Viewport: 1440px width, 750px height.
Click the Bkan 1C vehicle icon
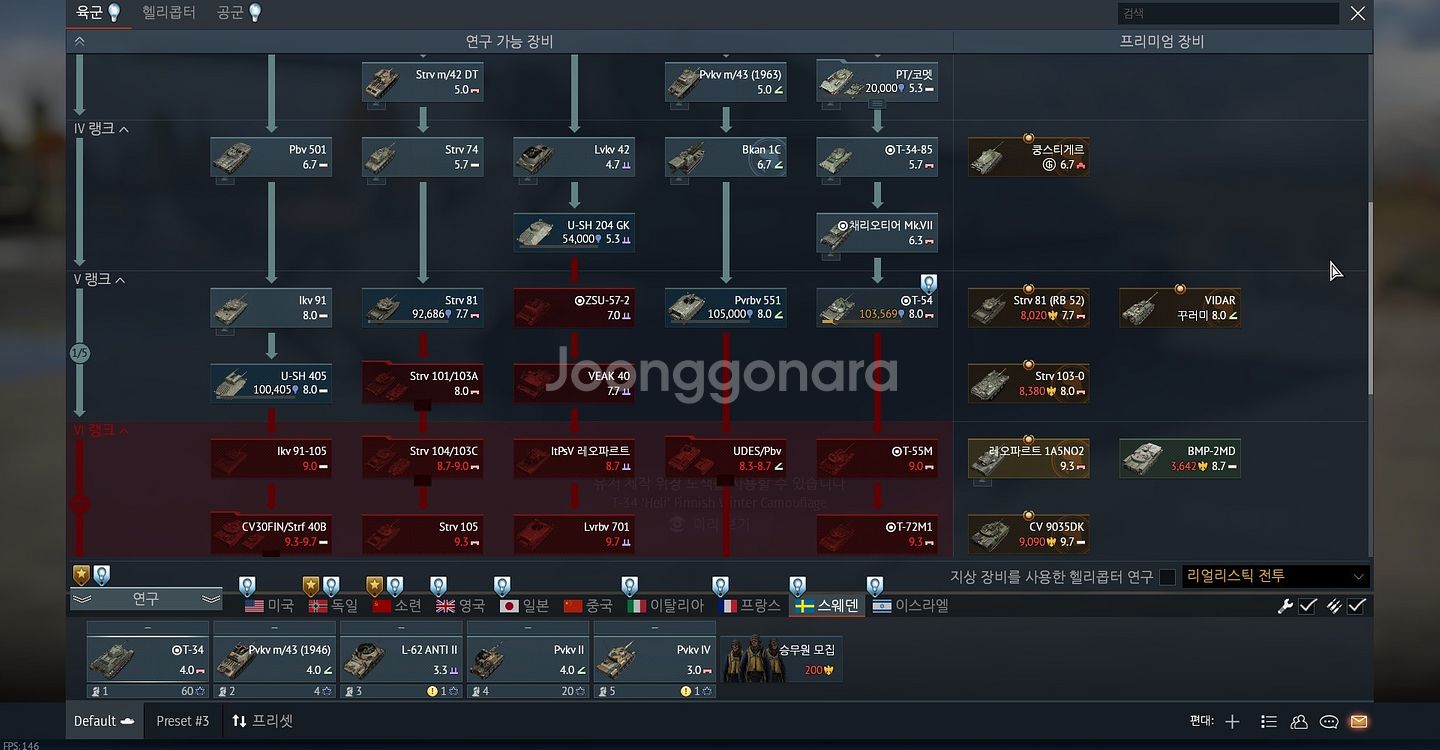685,158
